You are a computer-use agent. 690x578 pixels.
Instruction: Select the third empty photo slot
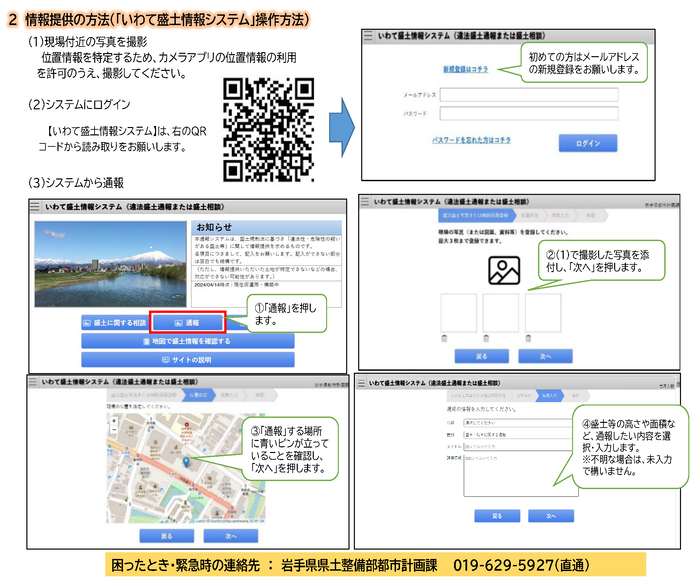(543, 313)
